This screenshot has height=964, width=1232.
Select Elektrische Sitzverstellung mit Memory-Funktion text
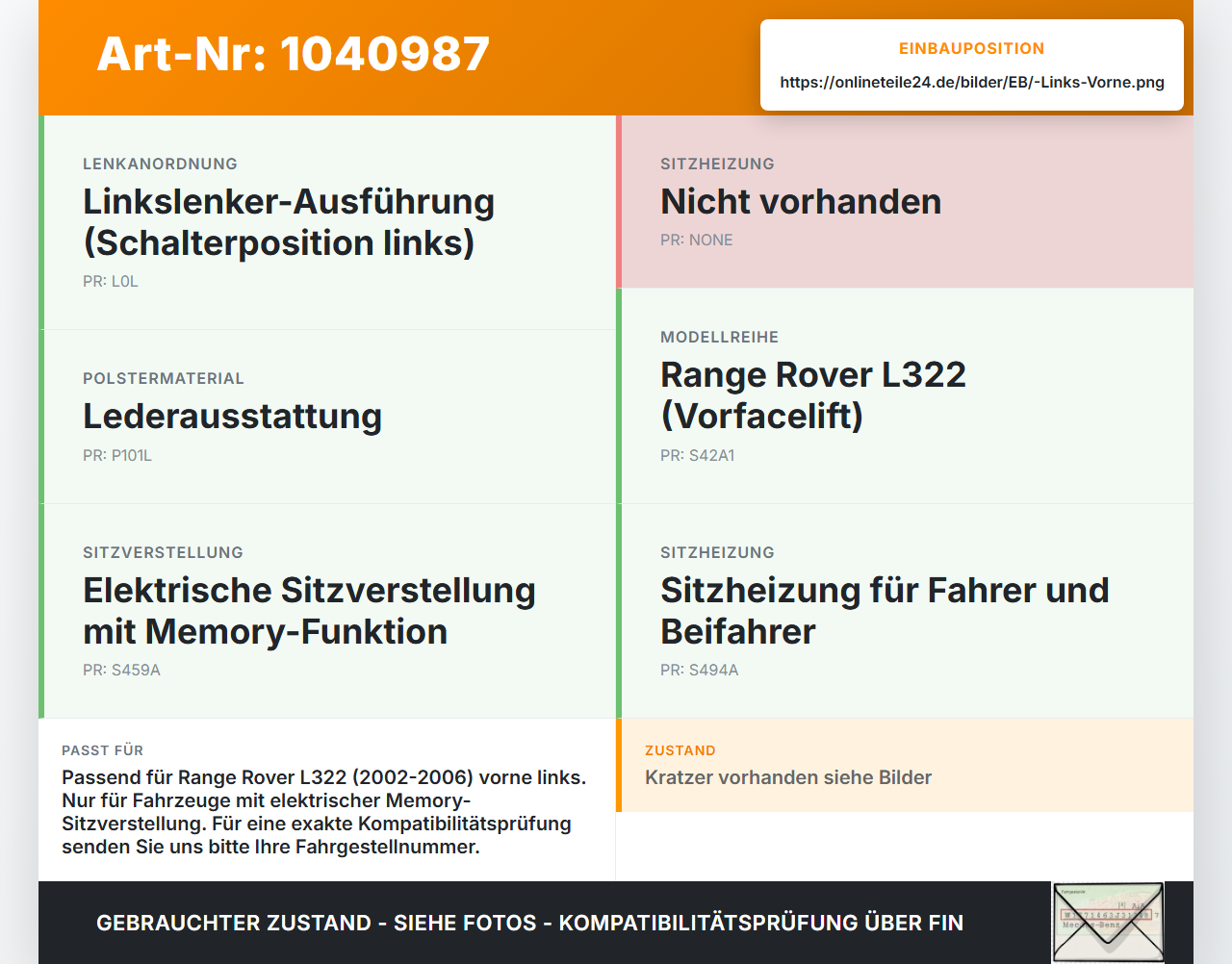click(x=309, y=611)
